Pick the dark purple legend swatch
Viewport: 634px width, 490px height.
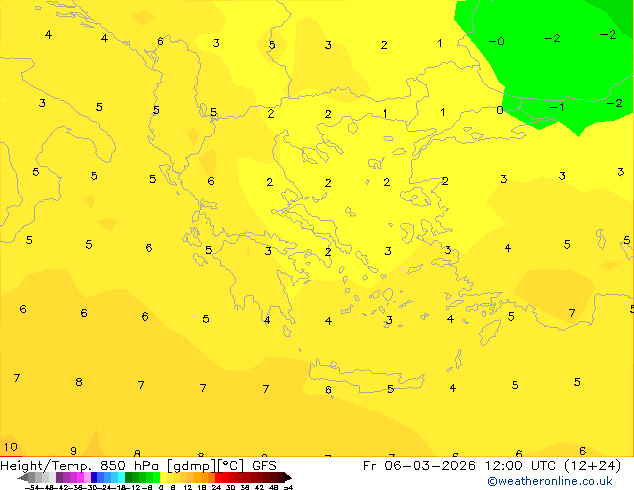pos(59,478)
